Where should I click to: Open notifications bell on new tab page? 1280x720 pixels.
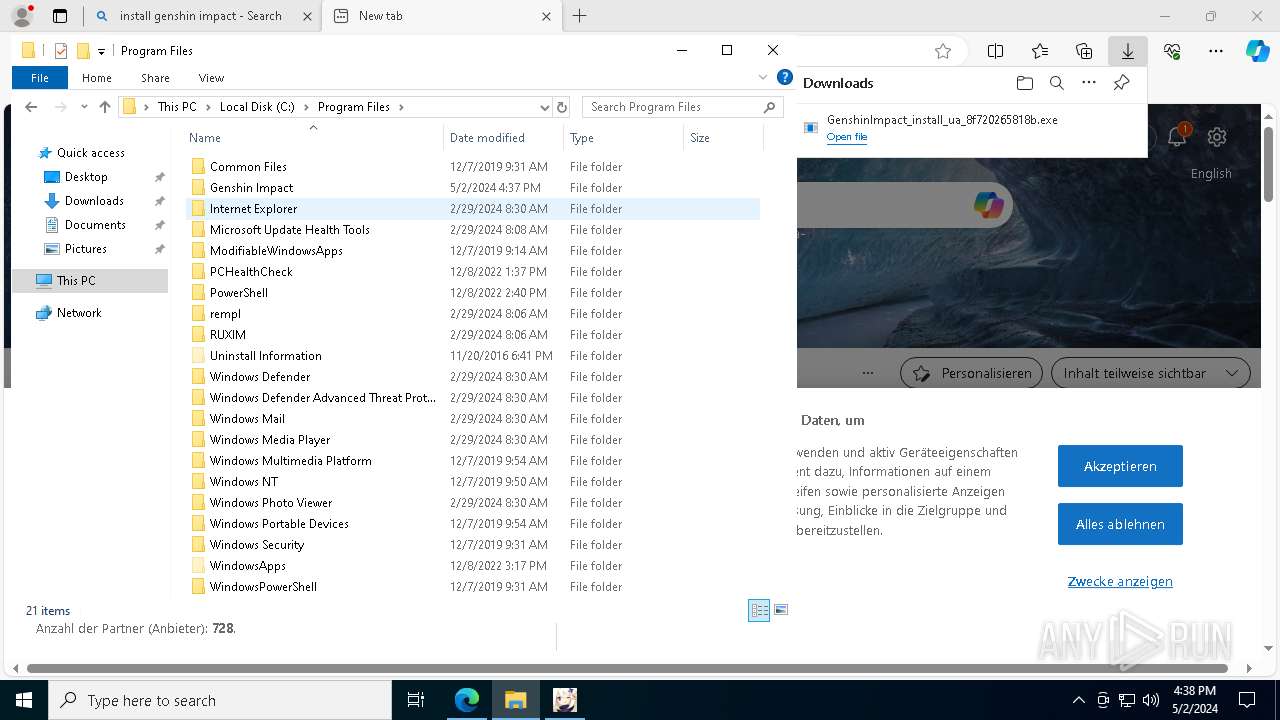(x=1177, y=137)
